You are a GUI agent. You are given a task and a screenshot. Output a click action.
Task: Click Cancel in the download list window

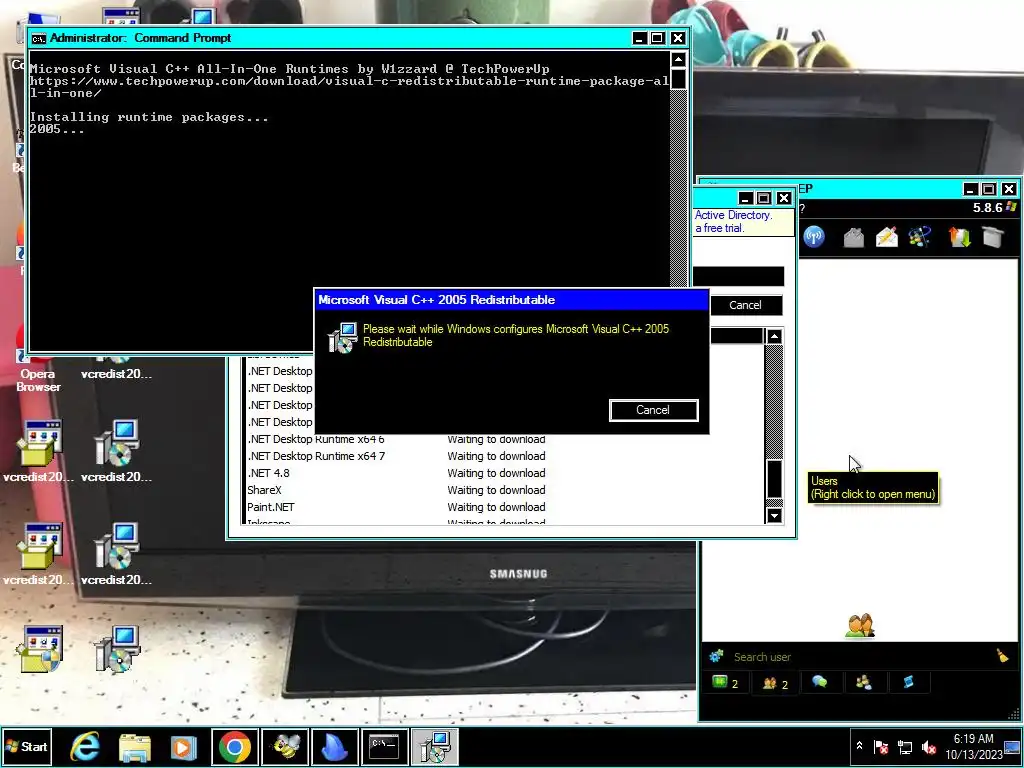[x=745, y=305]
